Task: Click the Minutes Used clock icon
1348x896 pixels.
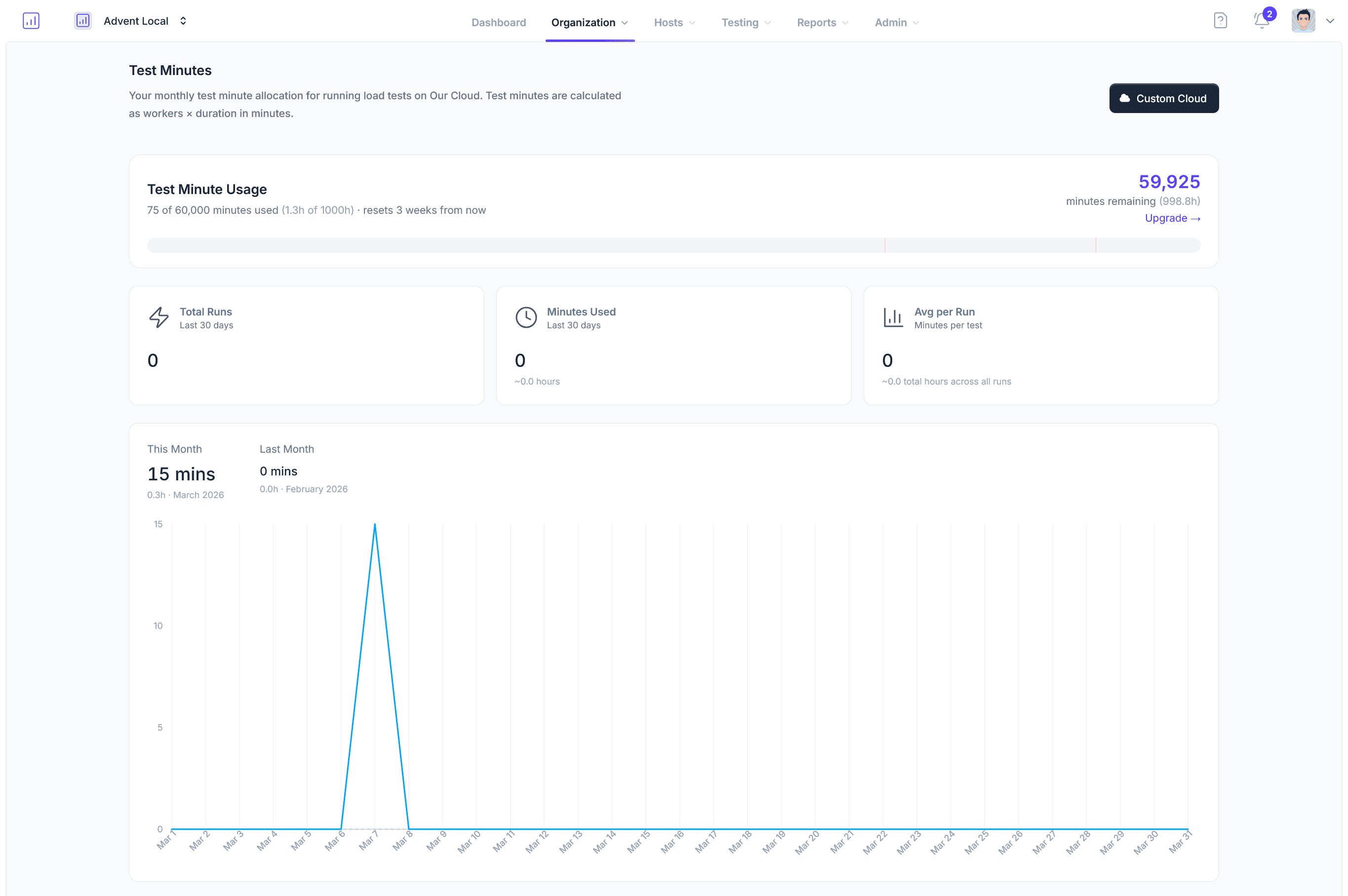Action: click(x=526, y=318)
